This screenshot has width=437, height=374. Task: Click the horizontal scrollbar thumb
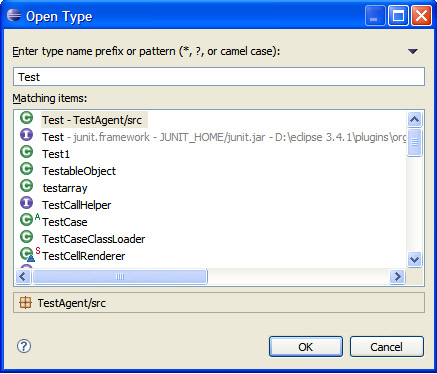coord(120,276)
